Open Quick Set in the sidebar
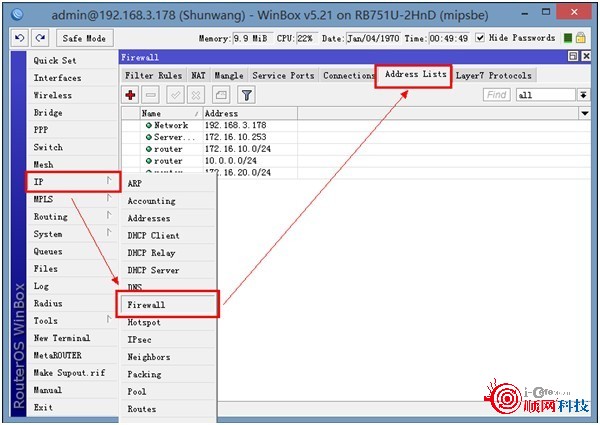The height and width of the screenshot is (425, 600). (72, 60)
